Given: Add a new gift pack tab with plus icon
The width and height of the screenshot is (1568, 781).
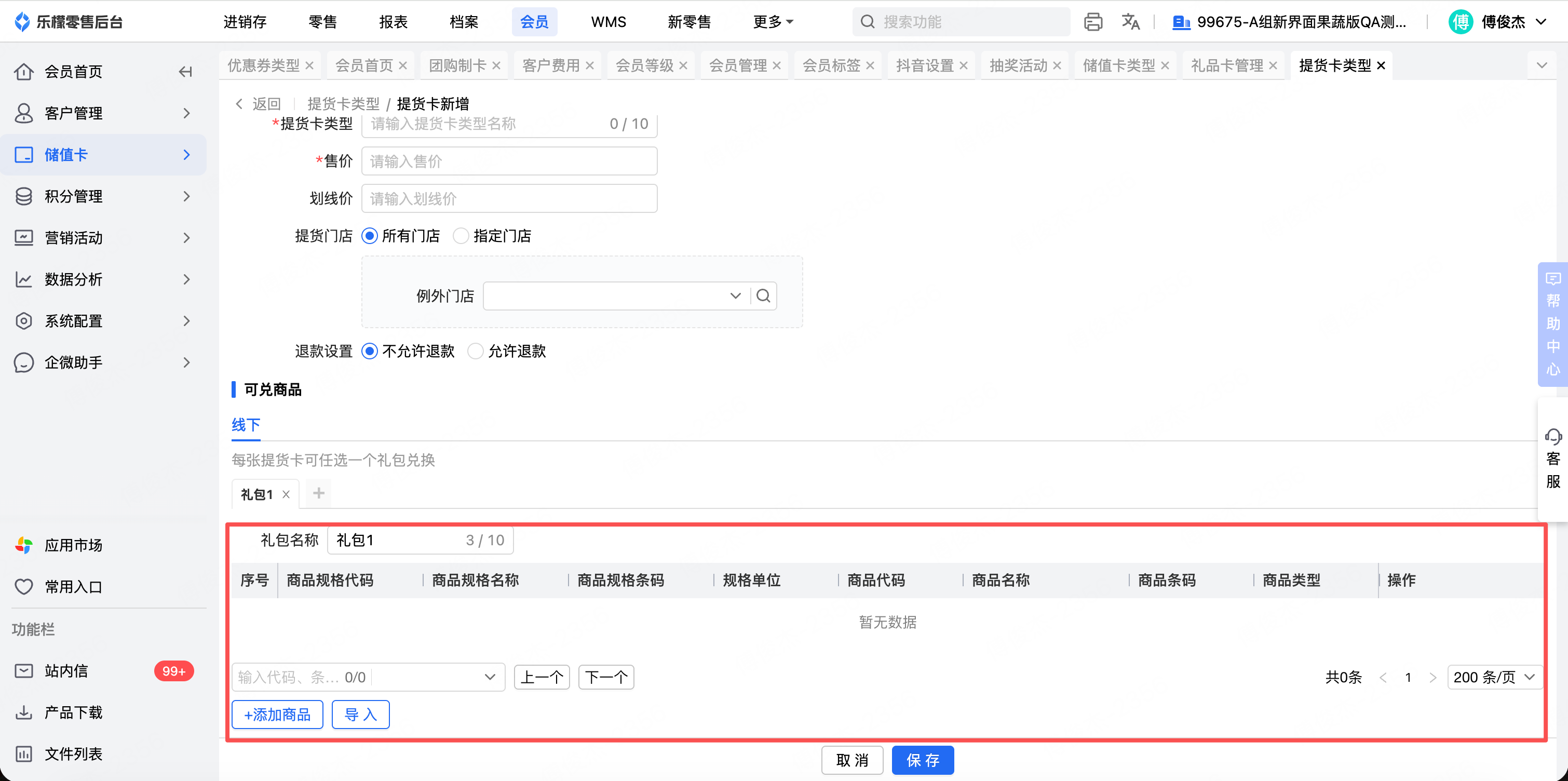Looking at the screenshot, I should pyautogui.click(x=318, y=493).
